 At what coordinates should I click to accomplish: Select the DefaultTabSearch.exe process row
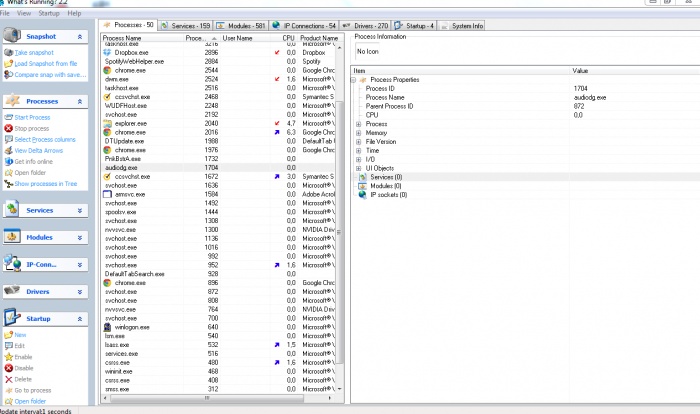[218, 274]
